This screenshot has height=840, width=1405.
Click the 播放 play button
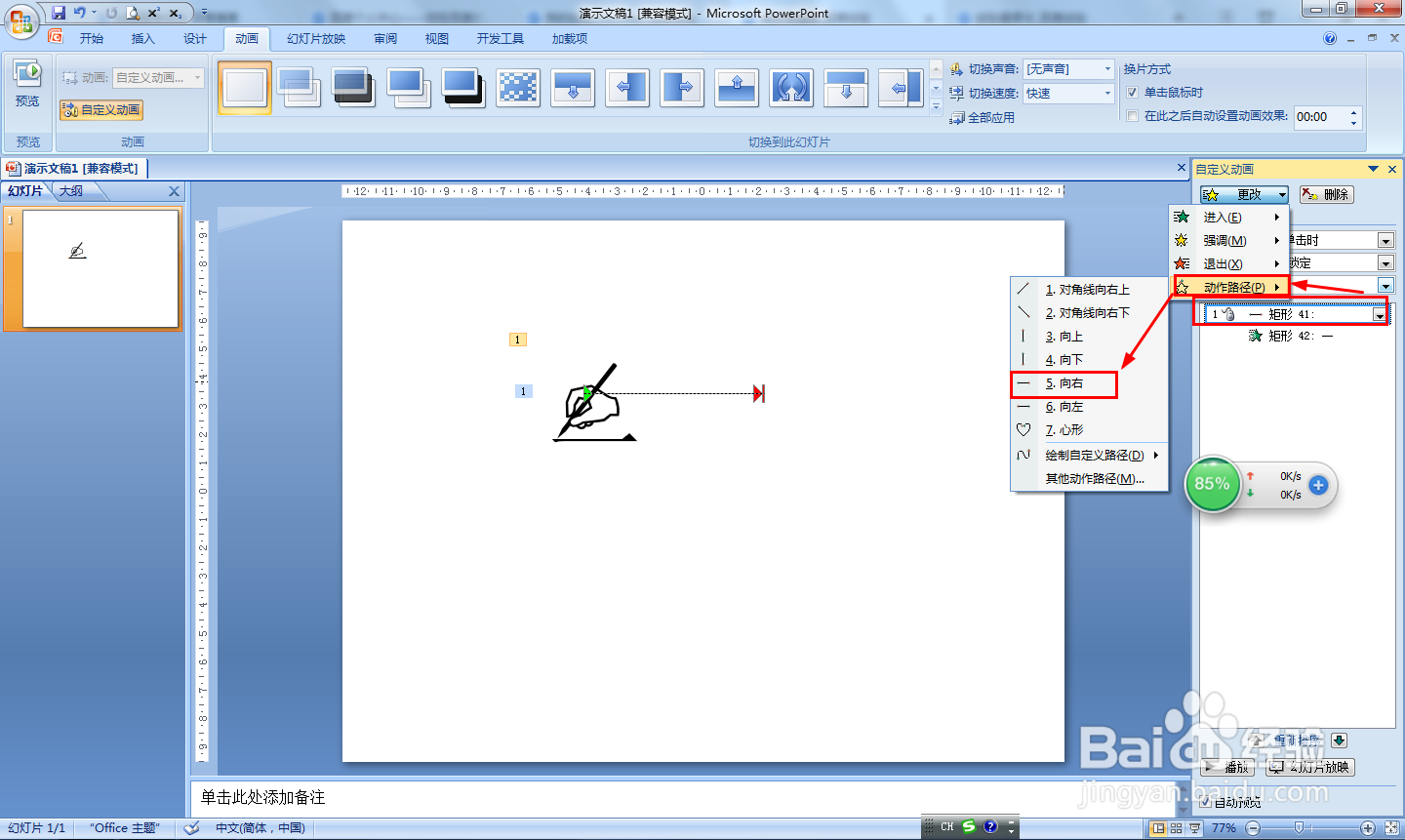[x=1227, y=768]
